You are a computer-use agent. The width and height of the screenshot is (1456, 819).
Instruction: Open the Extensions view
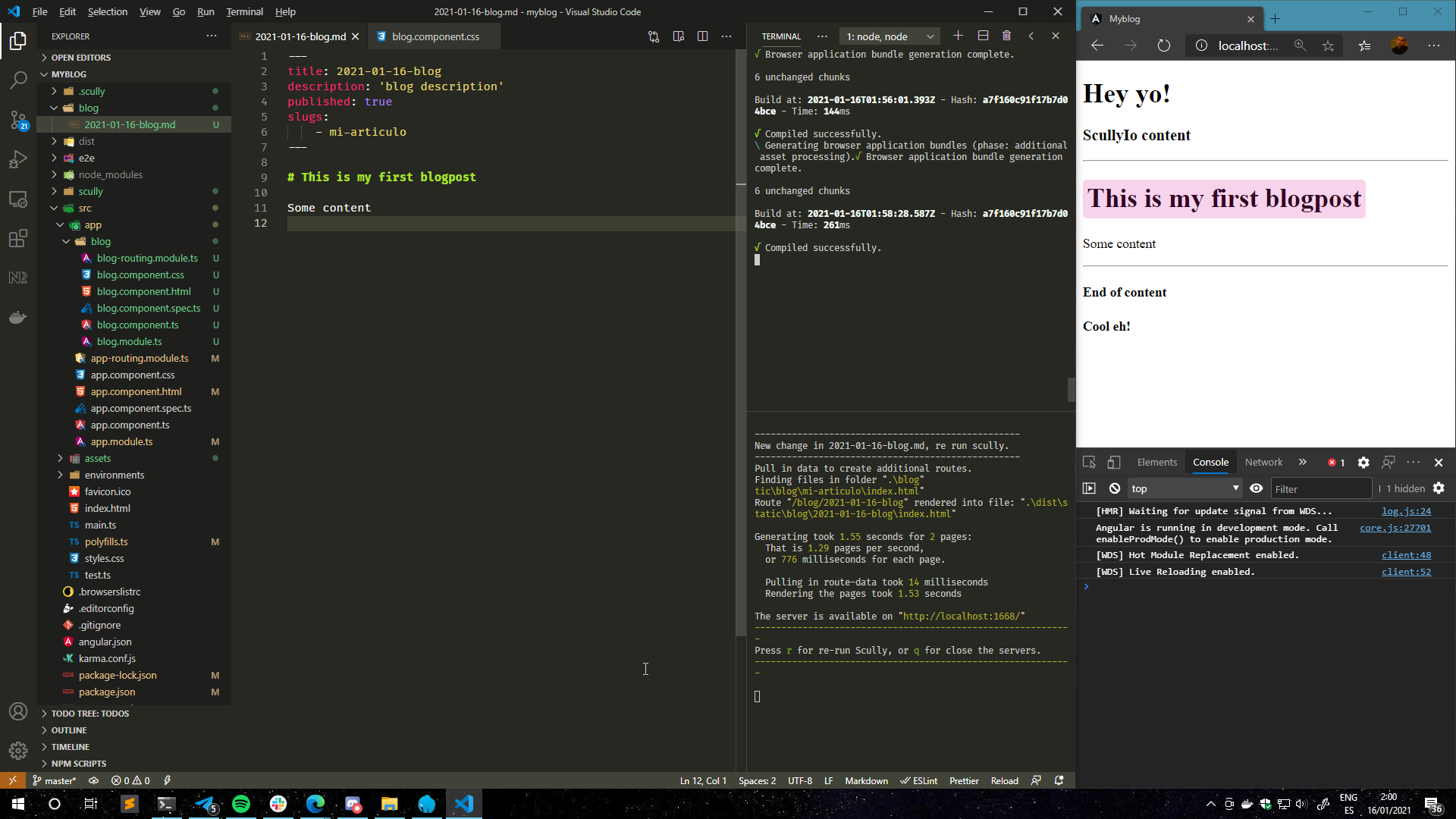click(18, 238)
